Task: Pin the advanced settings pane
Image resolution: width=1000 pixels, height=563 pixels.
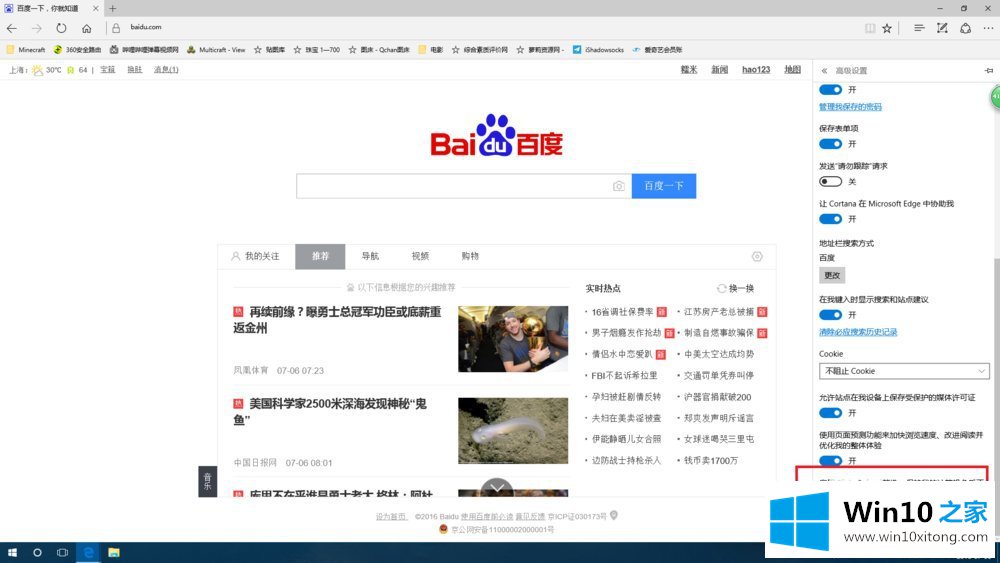Action: click(989, 71)
